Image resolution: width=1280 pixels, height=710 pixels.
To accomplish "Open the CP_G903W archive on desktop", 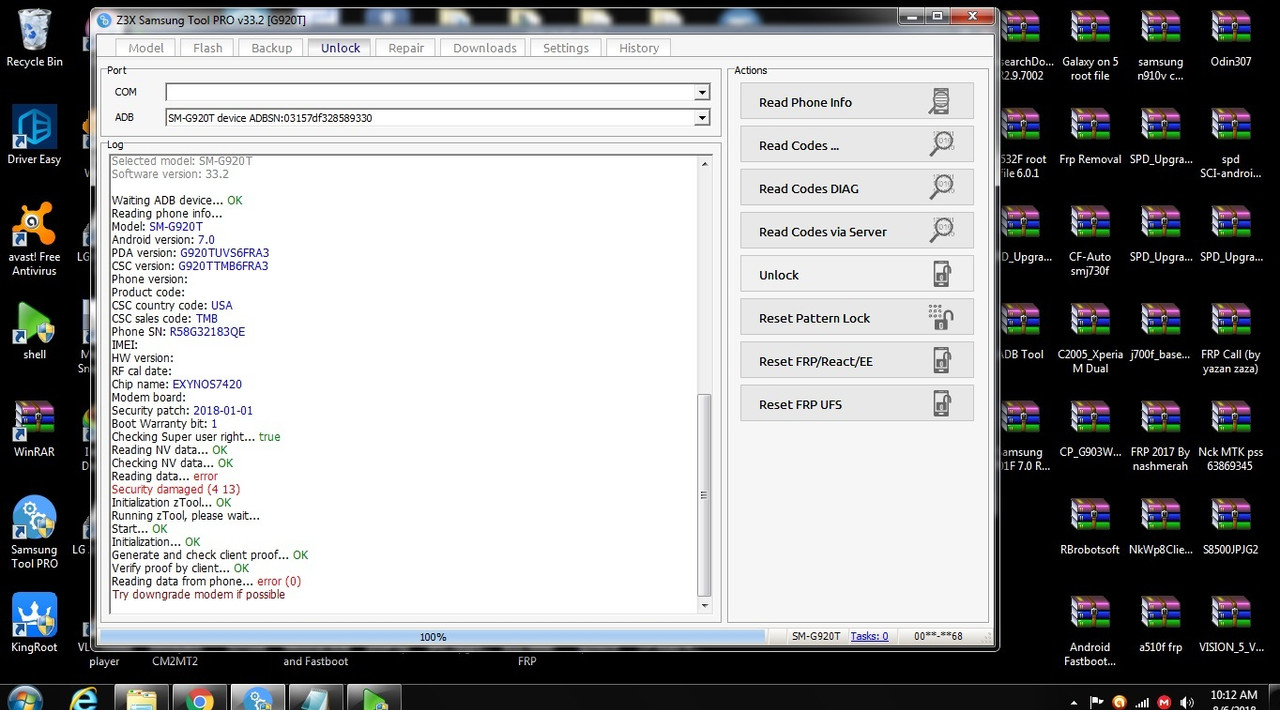I will pos(1090,429).
